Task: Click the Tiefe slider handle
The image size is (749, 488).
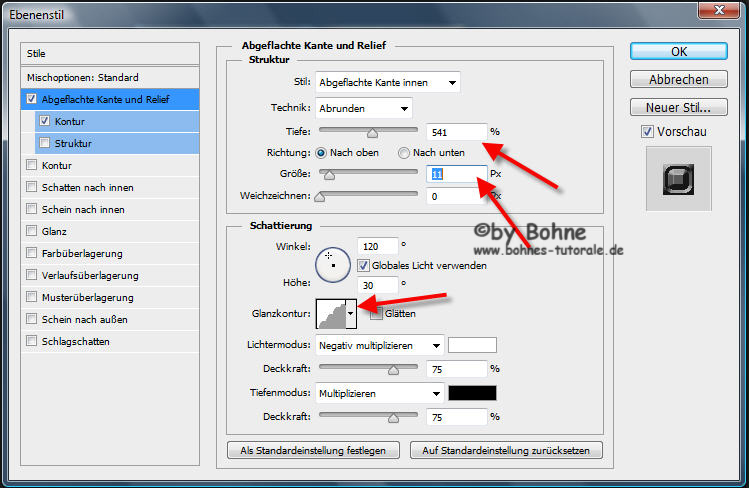Action: (372, 132)
